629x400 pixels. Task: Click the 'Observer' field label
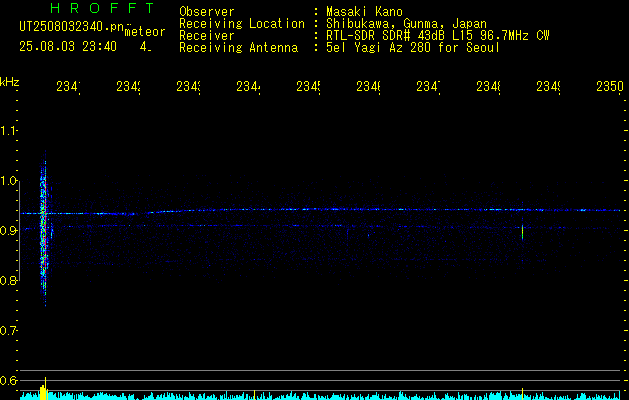coord(207,12)
